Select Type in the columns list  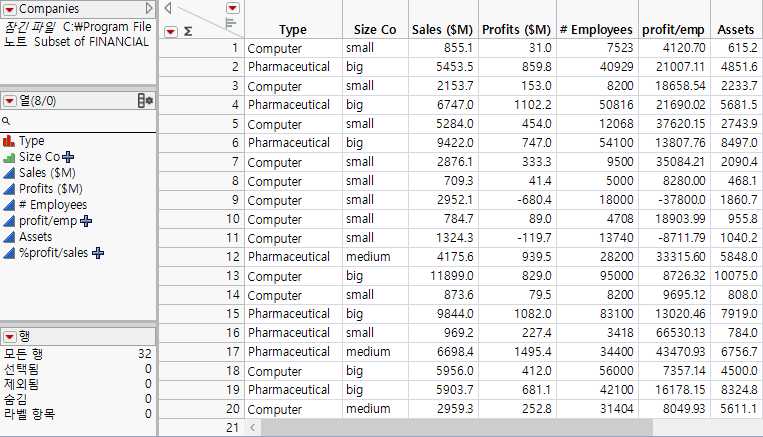tap(32, 141)
